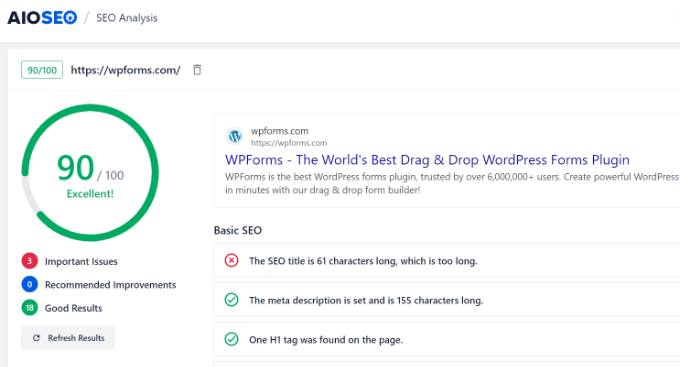
Task: Select the Good Results label
Action: point(74,308)
